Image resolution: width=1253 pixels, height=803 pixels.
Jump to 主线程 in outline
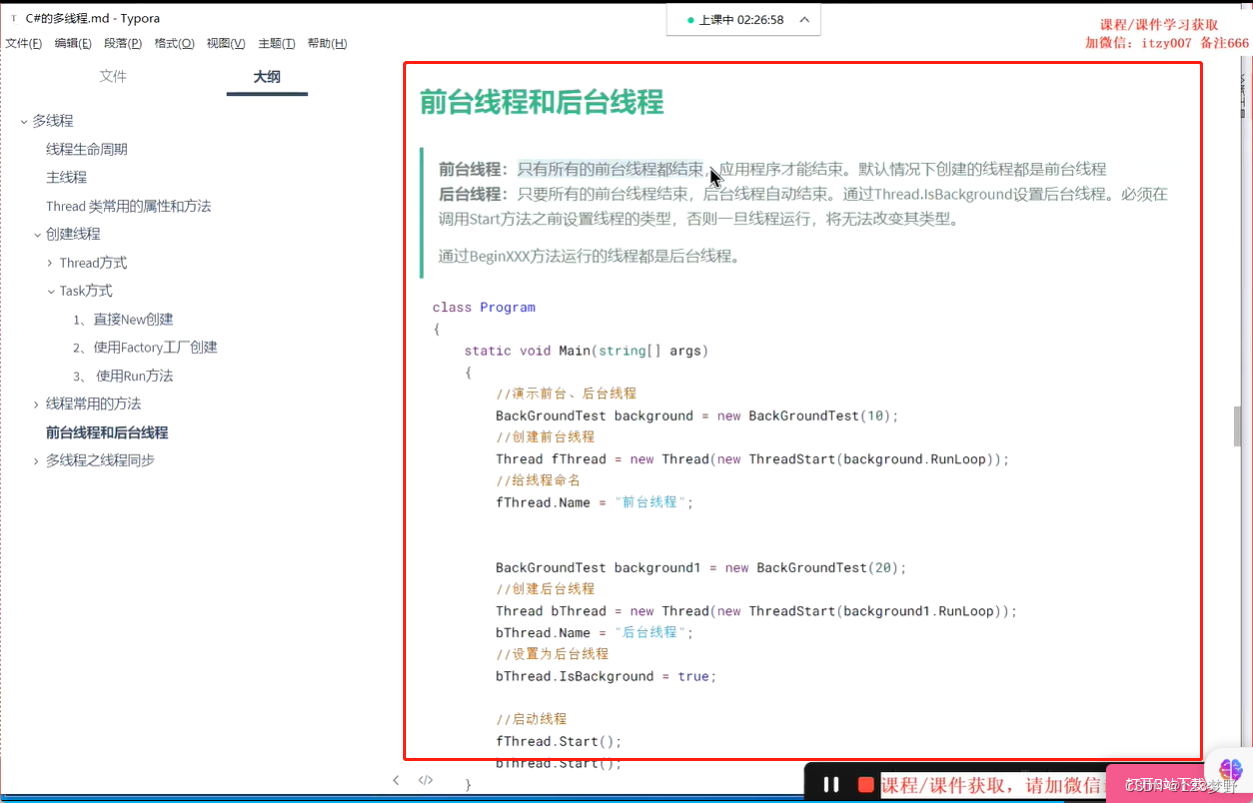coord(66,177)
